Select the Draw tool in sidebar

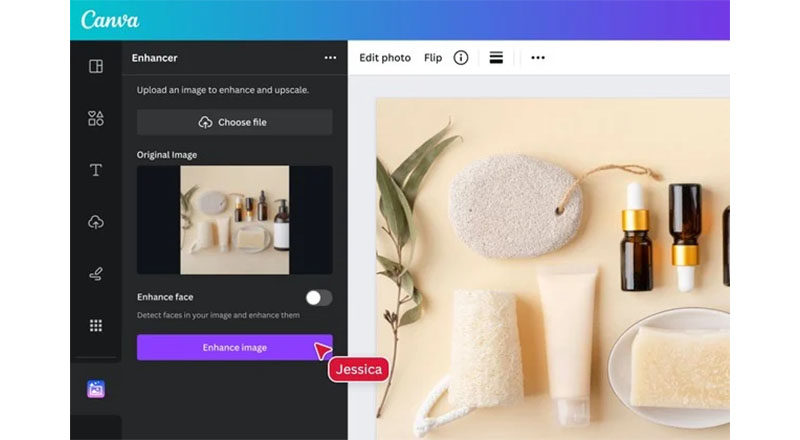96,274
